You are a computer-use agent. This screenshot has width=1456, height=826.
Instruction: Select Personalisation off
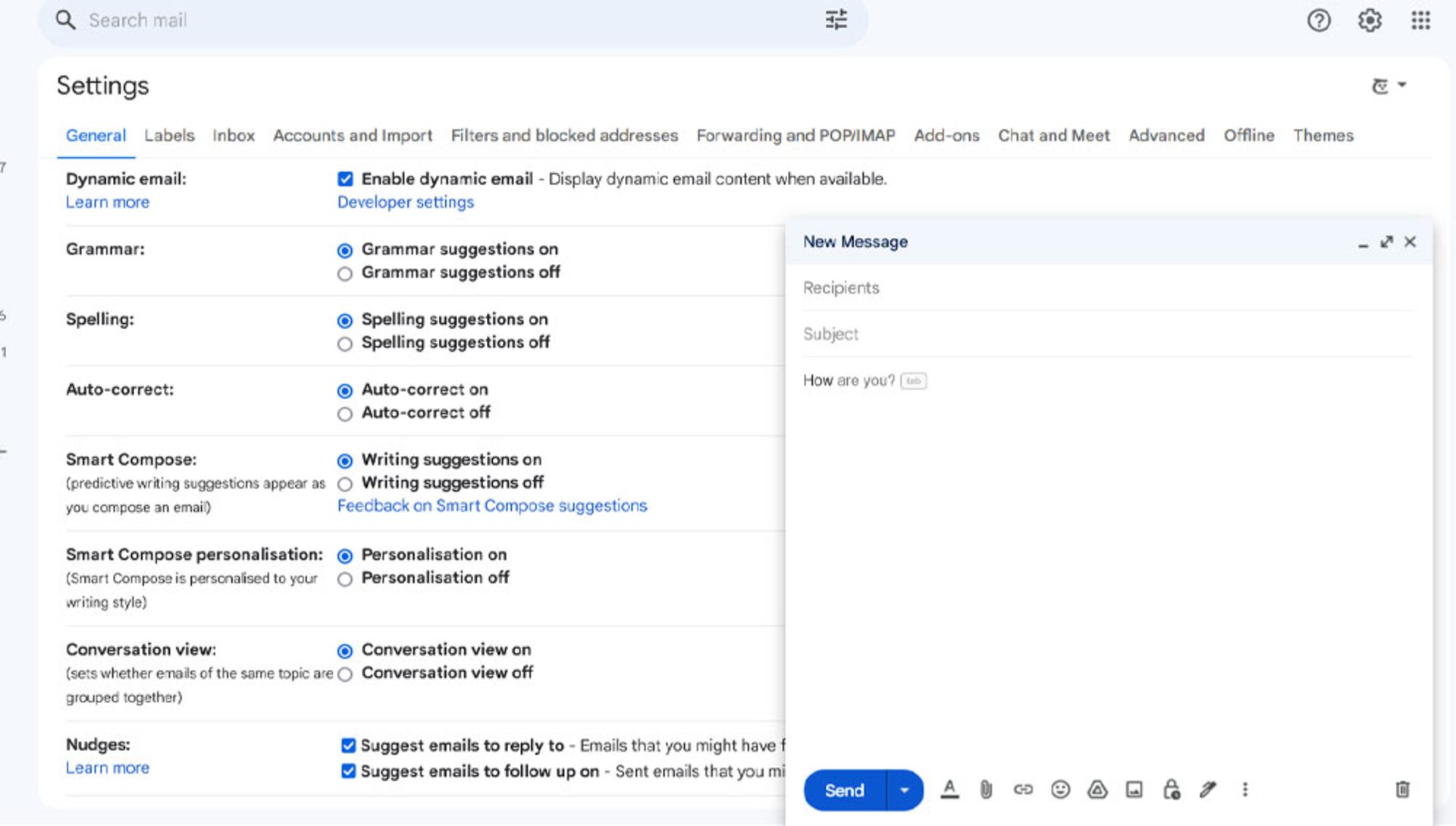tap(345, 579)
